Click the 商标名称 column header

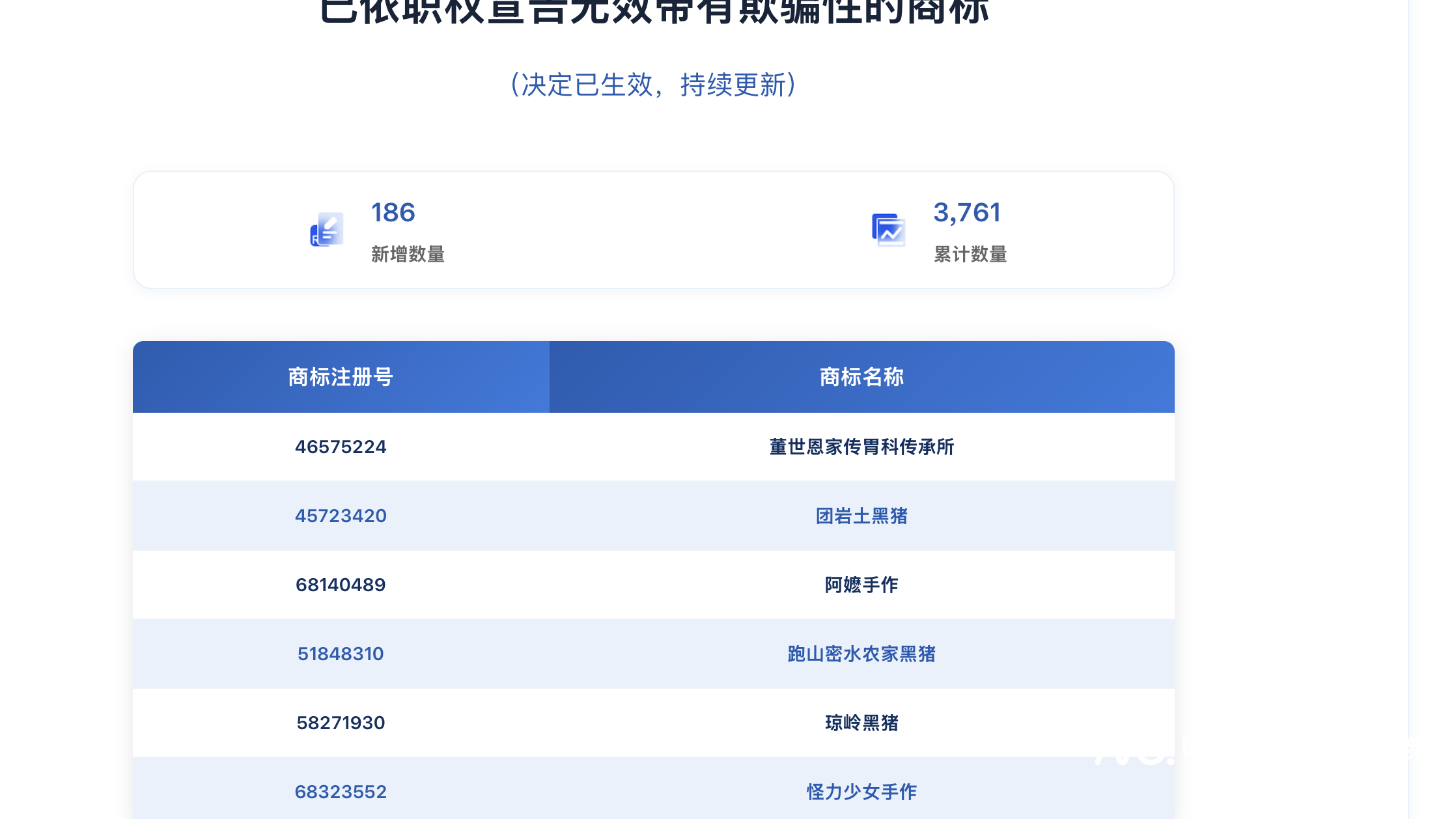coord(862,377)
